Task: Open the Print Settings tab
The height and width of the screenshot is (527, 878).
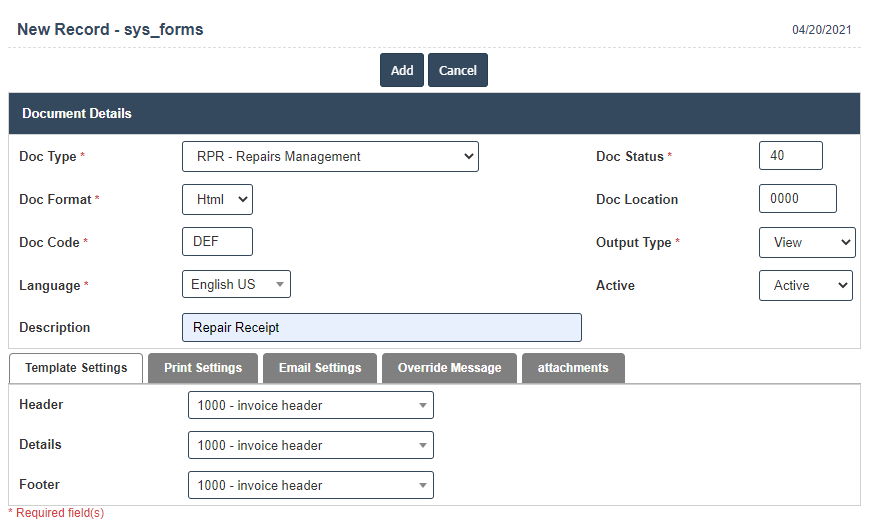Action: click(203, 368)
